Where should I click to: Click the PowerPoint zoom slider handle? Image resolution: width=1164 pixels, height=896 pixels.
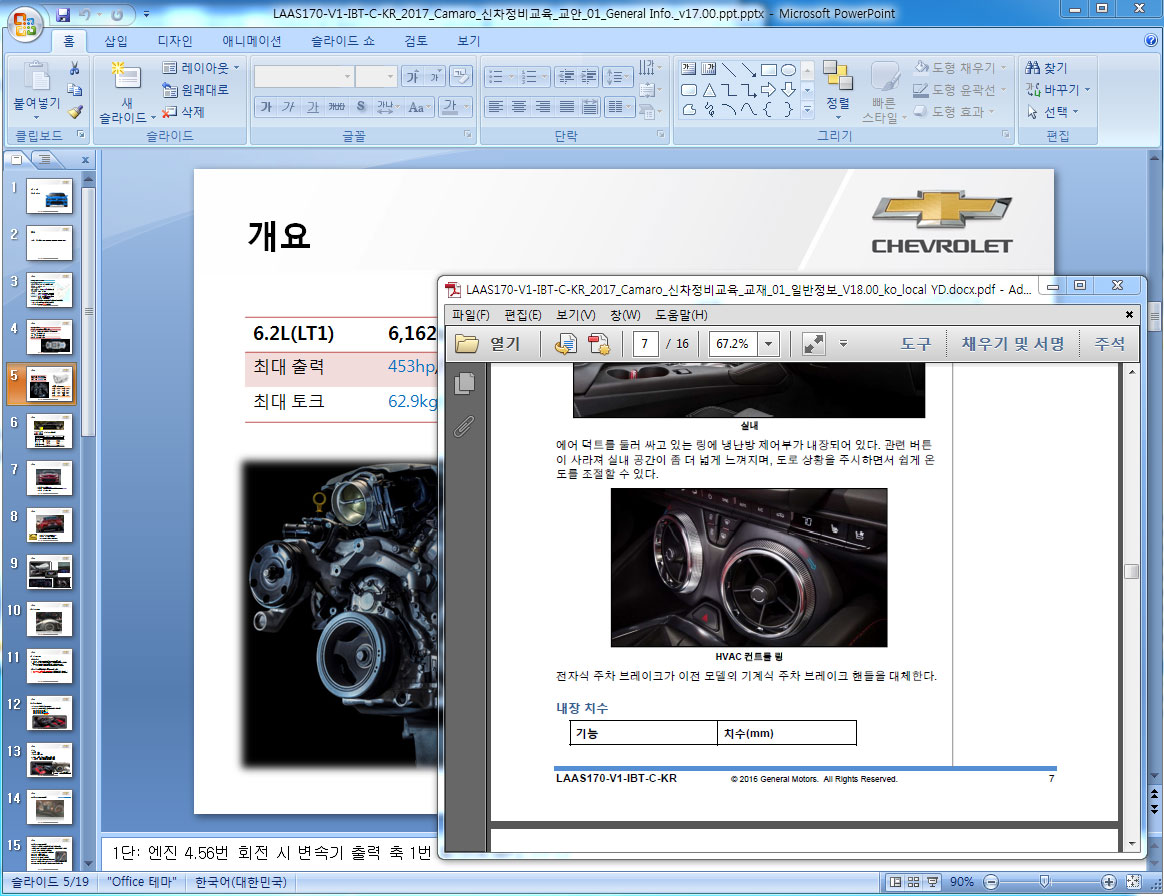click(x=1044, y=882)
